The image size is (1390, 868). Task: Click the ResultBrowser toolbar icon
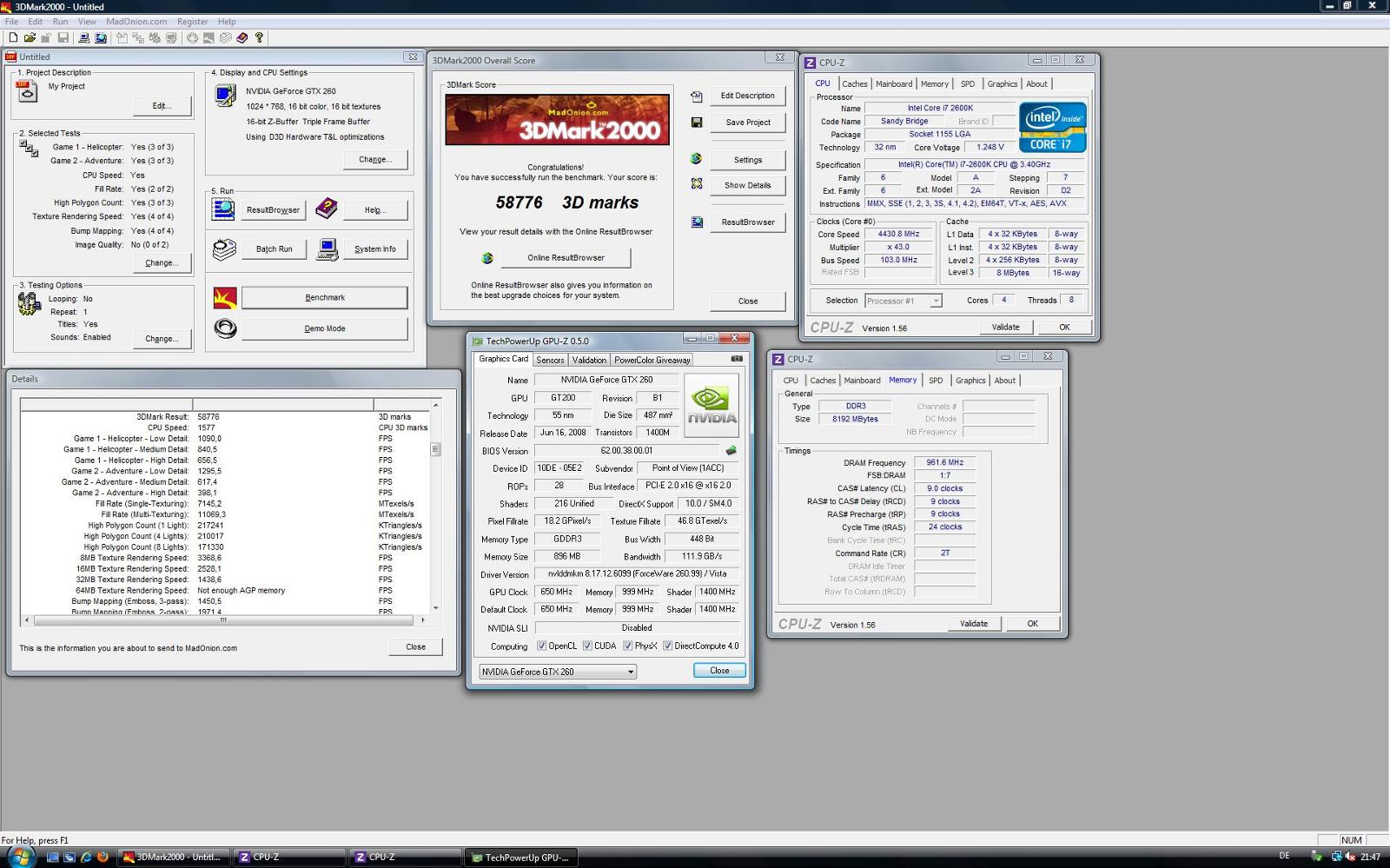tap(101, 37)
